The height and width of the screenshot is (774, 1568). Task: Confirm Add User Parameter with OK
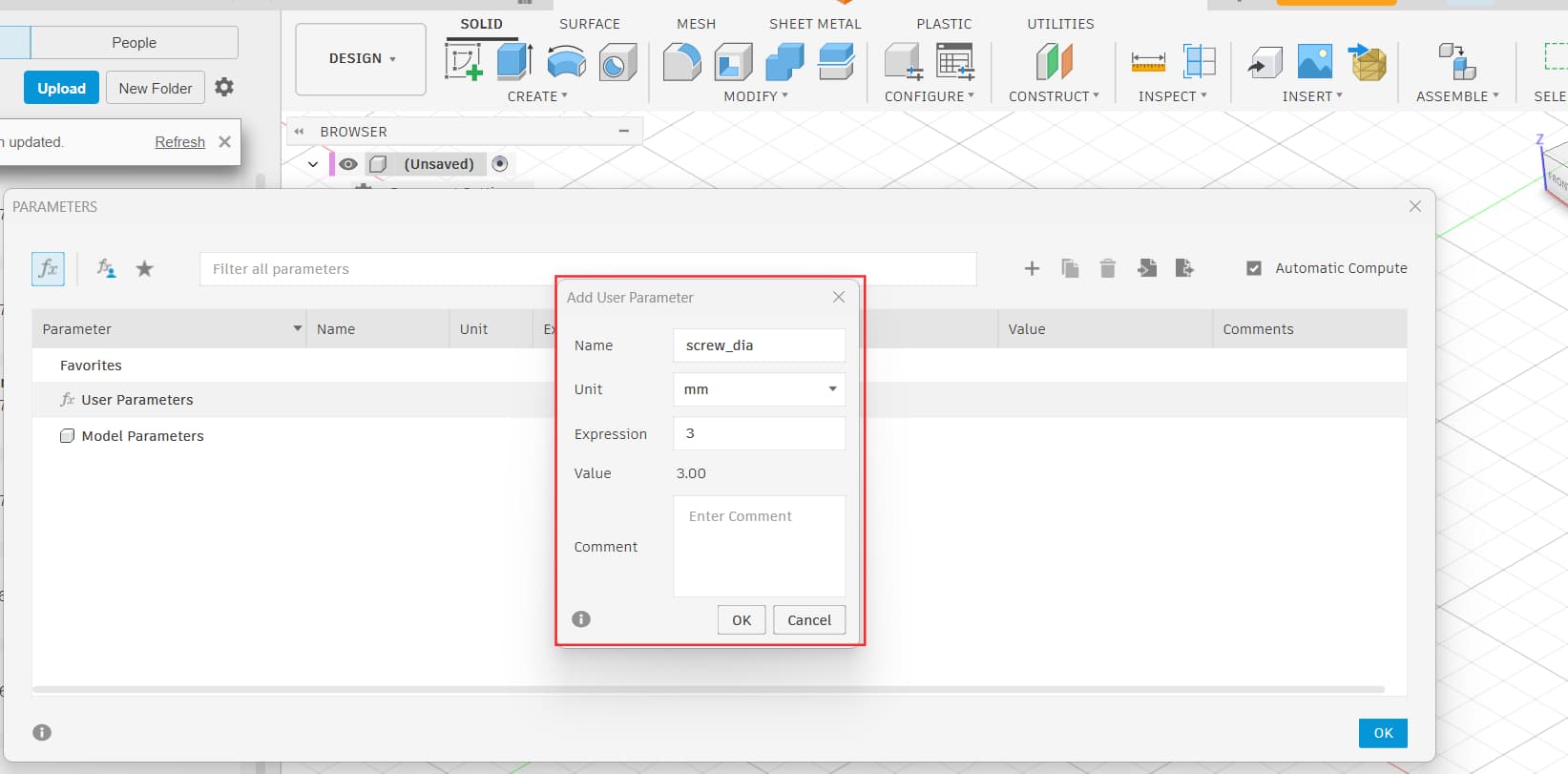coord(742,620)
